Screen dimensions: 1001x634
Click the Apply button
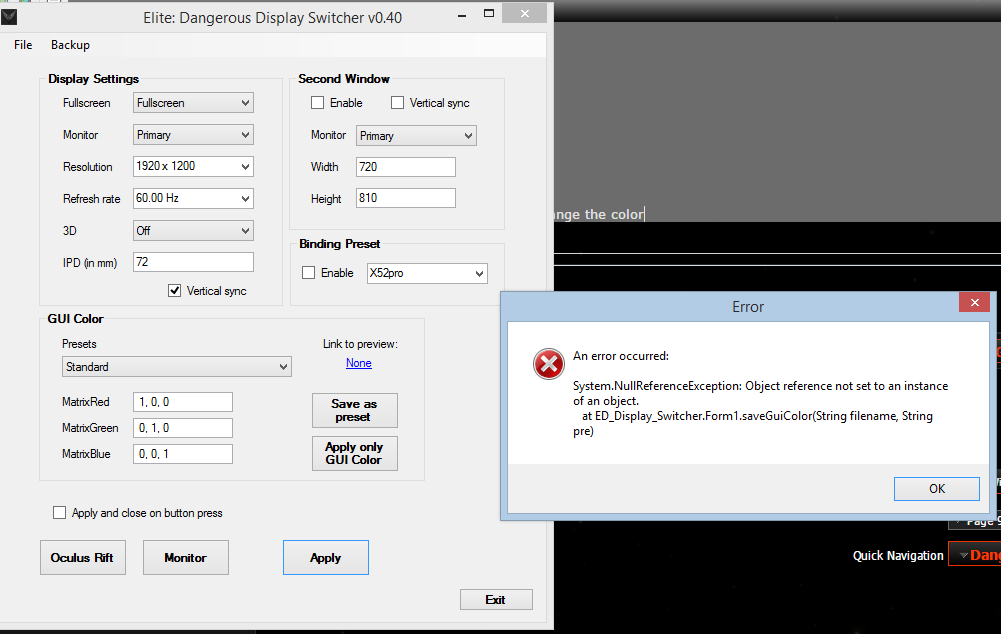click(326, 557)
